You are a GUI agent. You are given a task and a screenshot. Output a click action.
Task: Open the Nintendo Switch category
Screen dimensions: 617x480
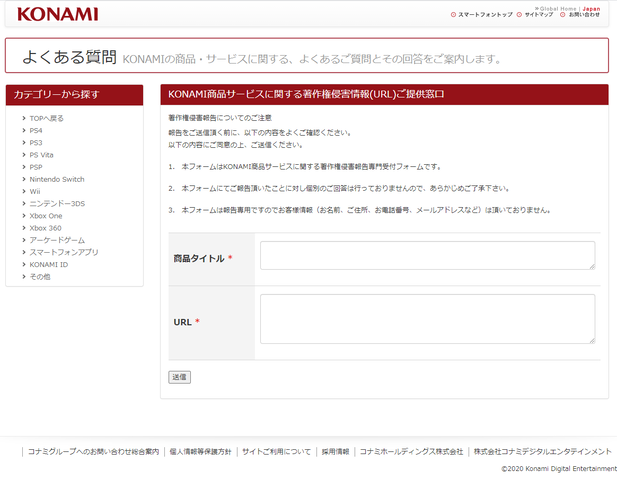click(x=57, y=179)
